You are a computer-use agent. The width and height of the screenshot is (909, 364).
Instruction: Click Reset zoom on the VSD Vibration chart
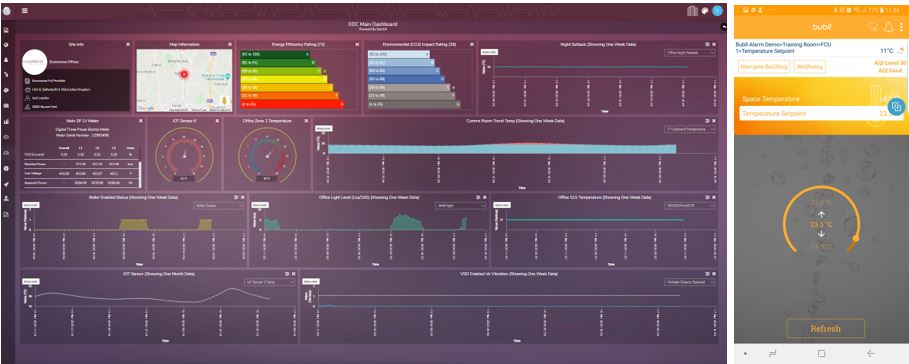(x=311, y=282)
